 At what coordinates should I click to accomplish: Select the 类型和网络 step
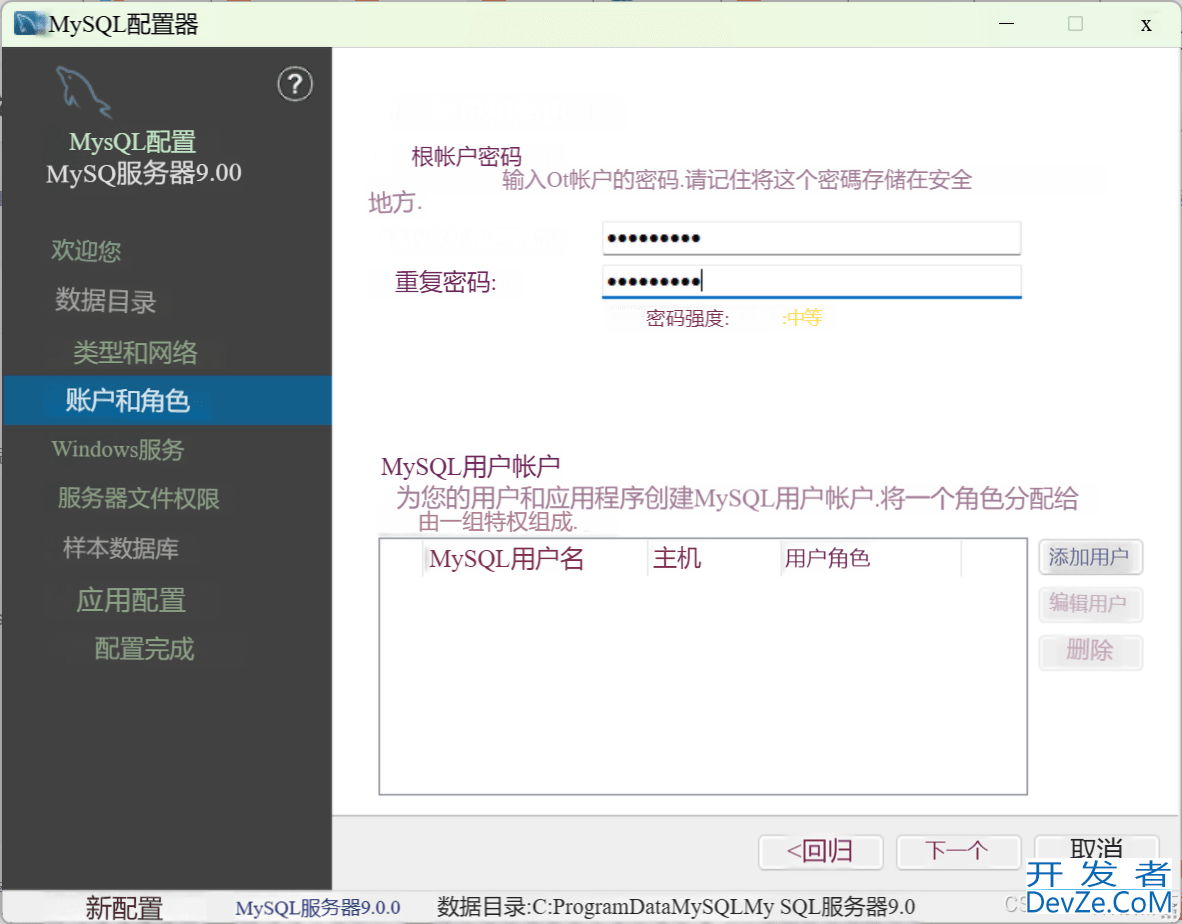pyautogui.click(x=136, y=352)
